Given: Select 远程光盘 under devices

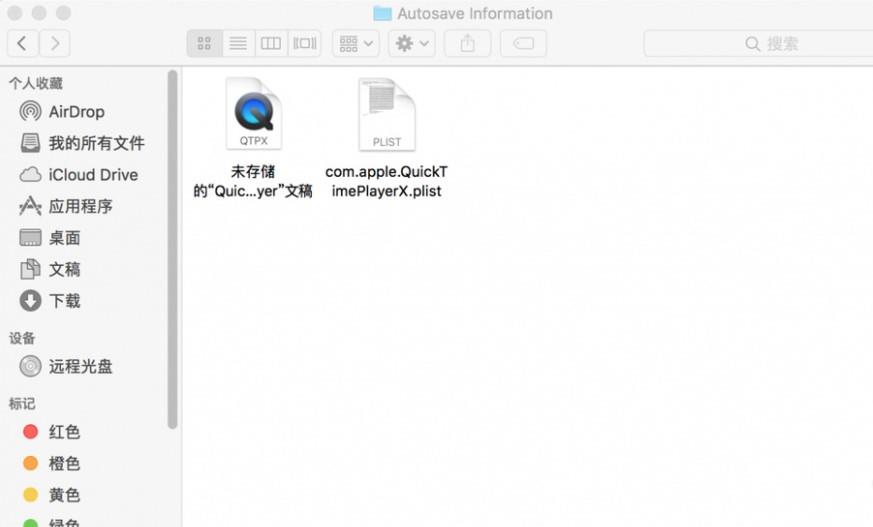Looking at the screenshot, I should (x=80, y=367).
